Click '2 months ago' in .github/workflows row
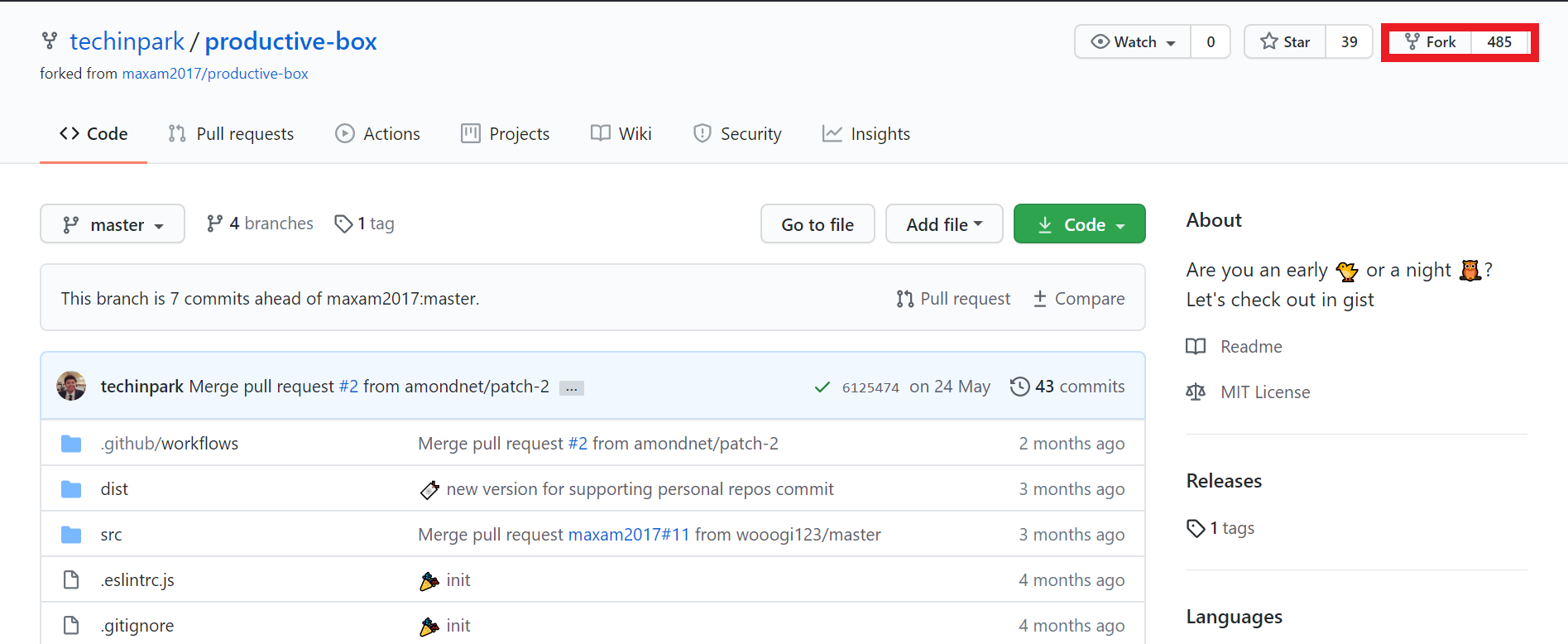1568x644 pixels. pos(1072,444)
